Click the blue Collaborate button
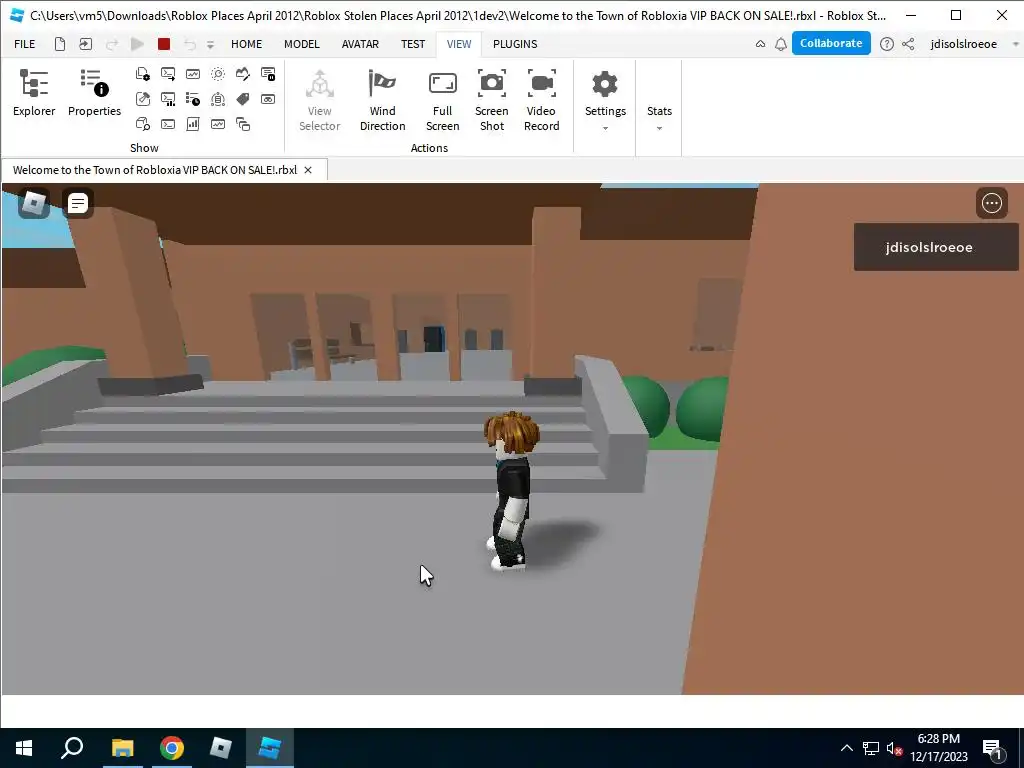 [831, 43]
